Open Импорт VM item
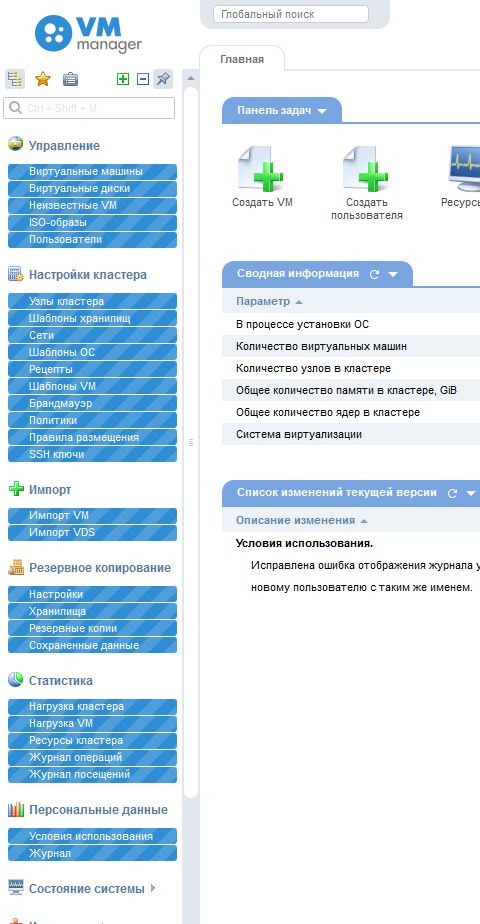Image resolution: width=480 pixels, height=924 pixels. pos(92,516)
